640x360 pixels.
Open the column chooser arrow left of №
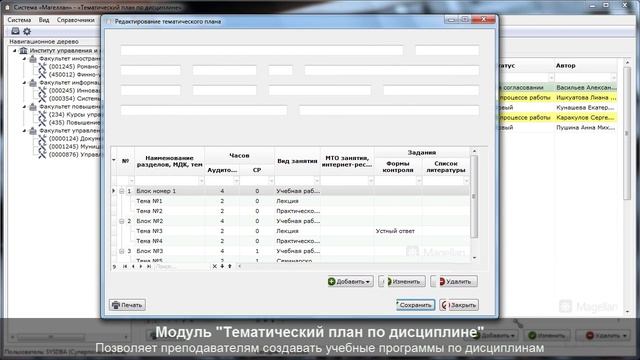(x=114, y=160)
